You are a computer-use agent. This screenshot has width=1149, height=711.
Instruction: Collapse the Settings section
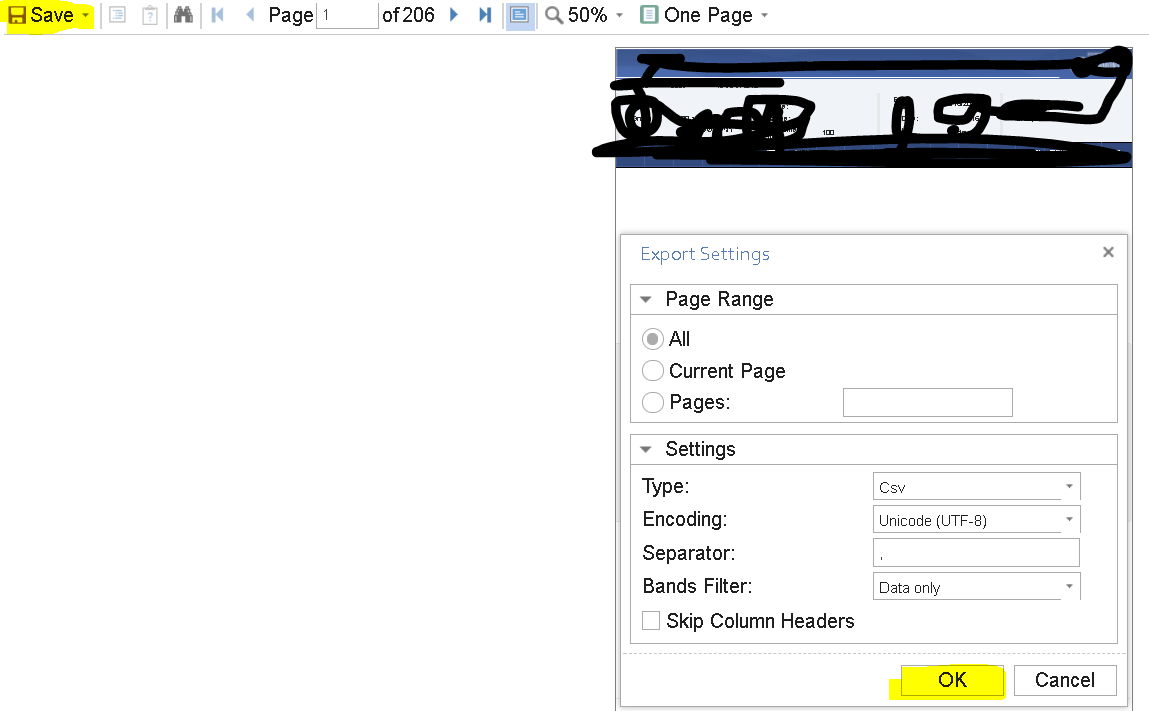click(x=646, y=449)
